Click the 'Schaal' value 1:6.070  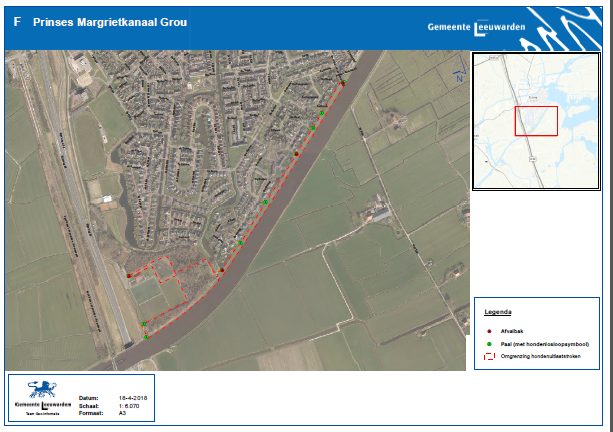tap(130, 404)
